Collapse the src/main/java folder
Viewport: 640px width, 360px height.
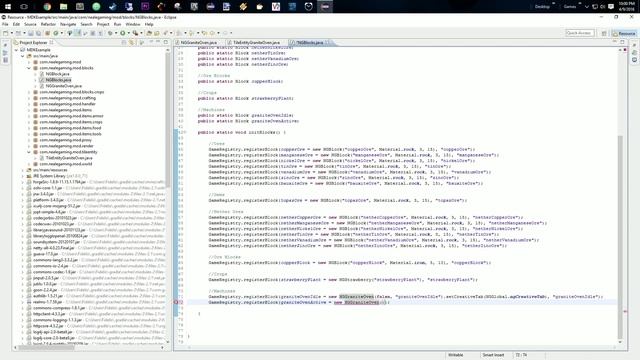point(23,56)
